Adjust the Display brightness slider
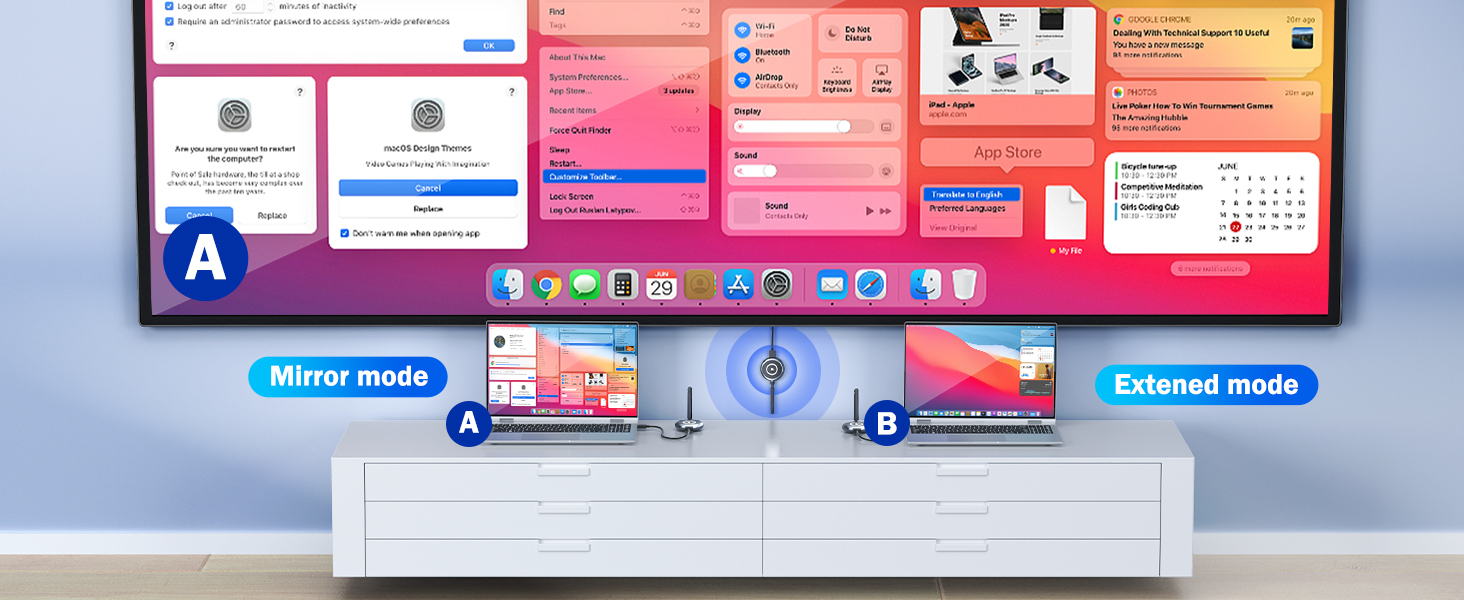The height and width of the screenshot is (600, 1464). point(806,127)
